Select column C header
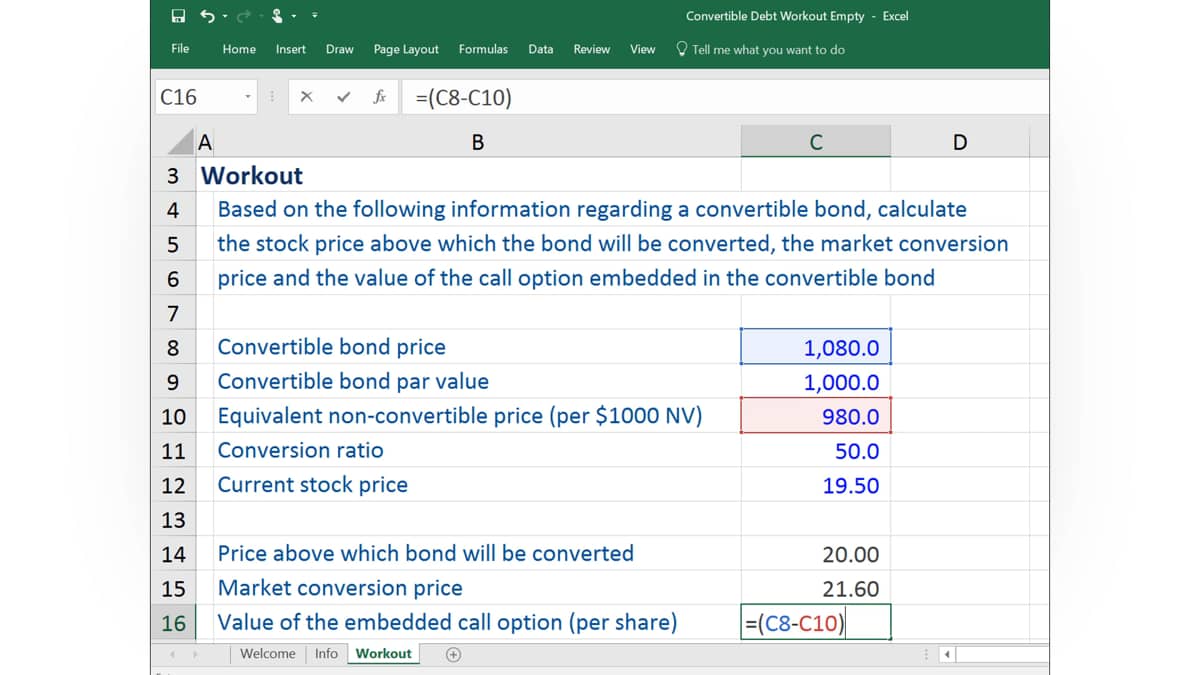The height and width of the screenshot is (675, 1200). coord(816,142)
